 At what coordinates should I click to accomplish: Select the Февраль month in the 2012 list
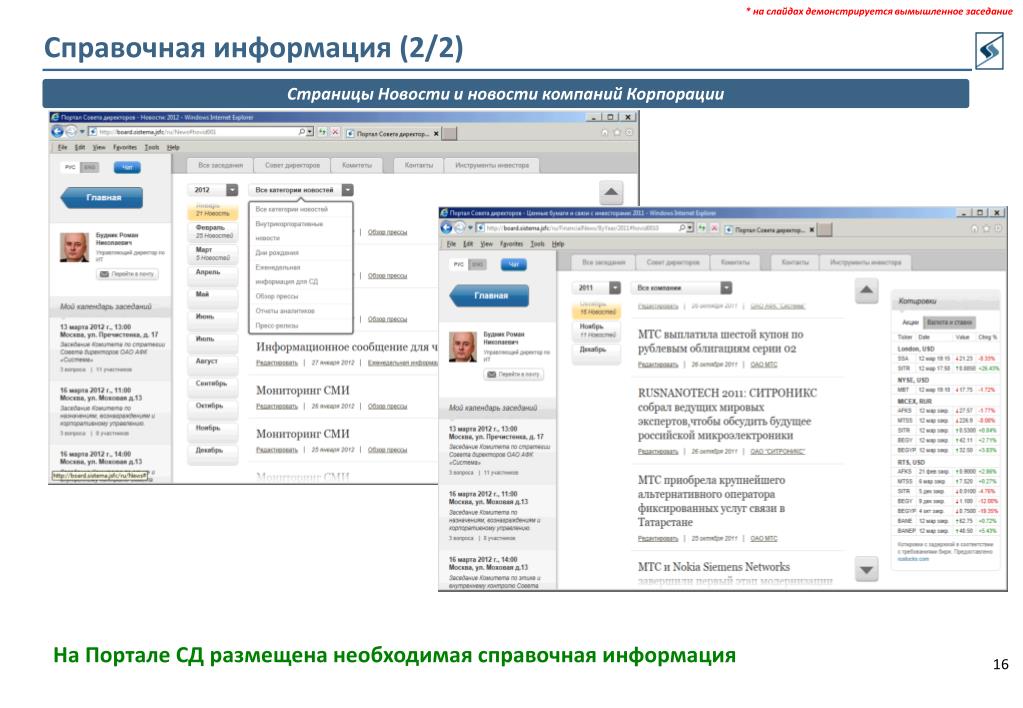click(213, 232)
